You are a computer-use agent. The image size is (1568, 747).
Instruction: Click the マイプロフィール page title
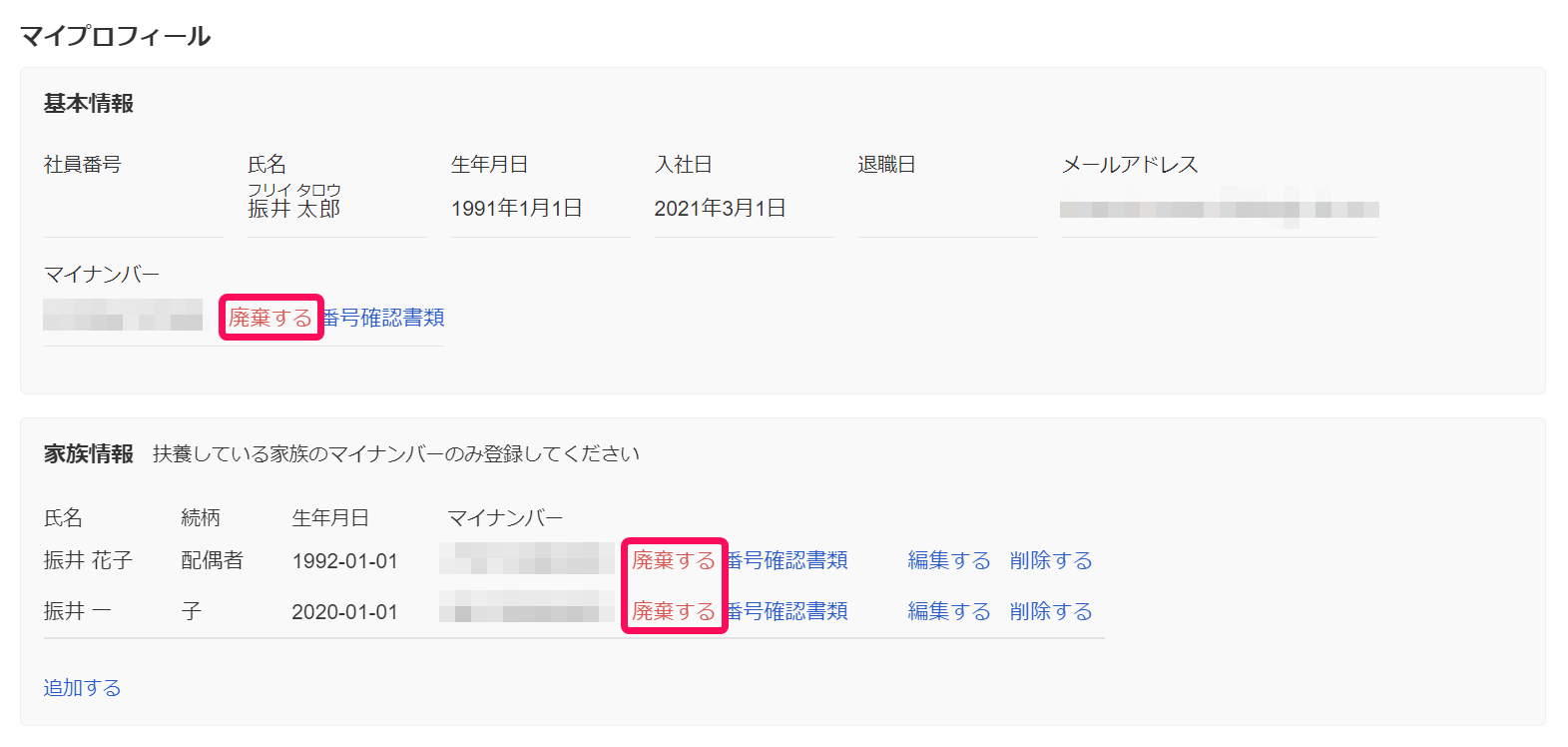[x=116, y=37]
